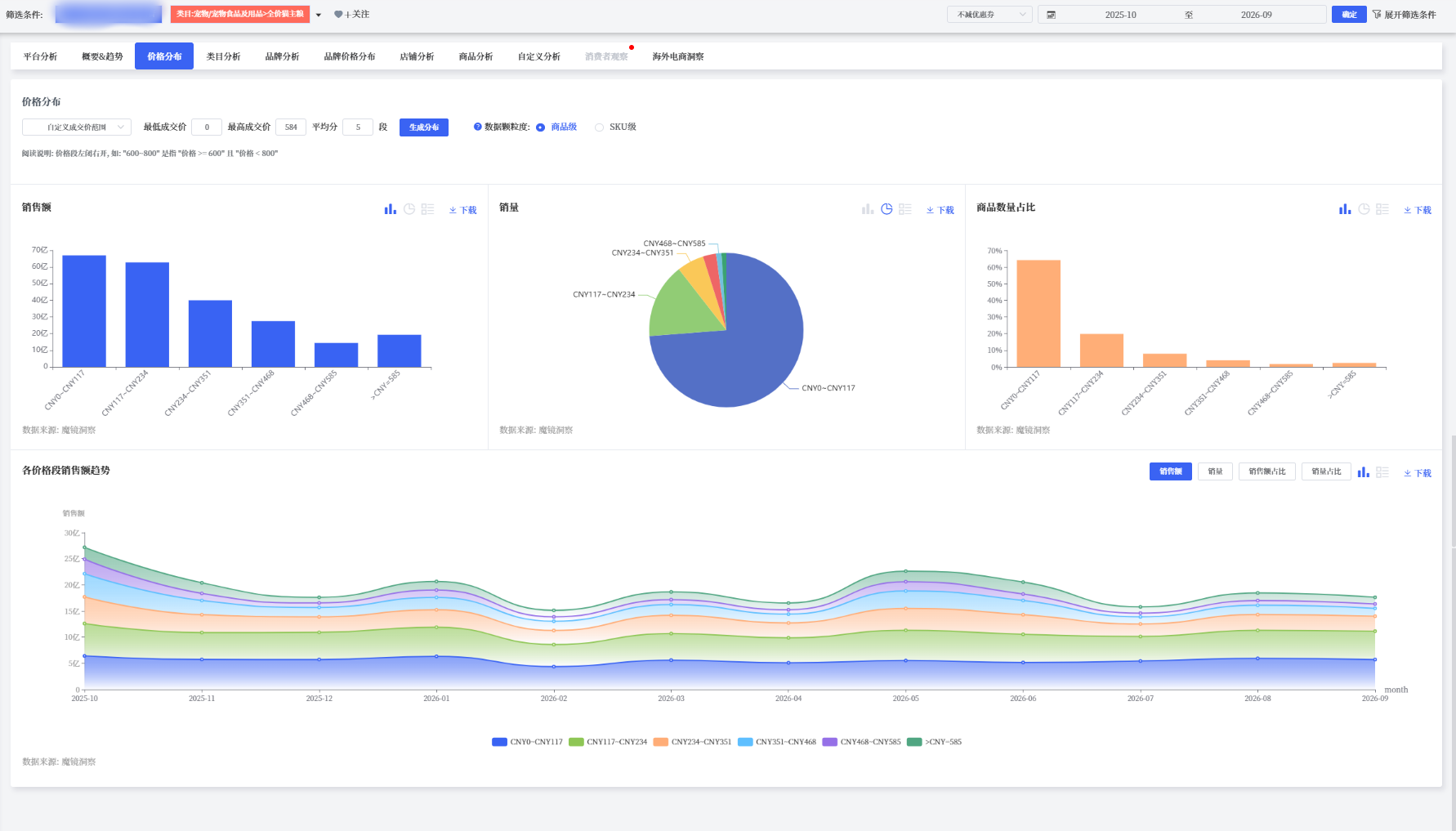
Task: Open the 自定义成交价范围 dropdown
Action: [x=77, y=127]
